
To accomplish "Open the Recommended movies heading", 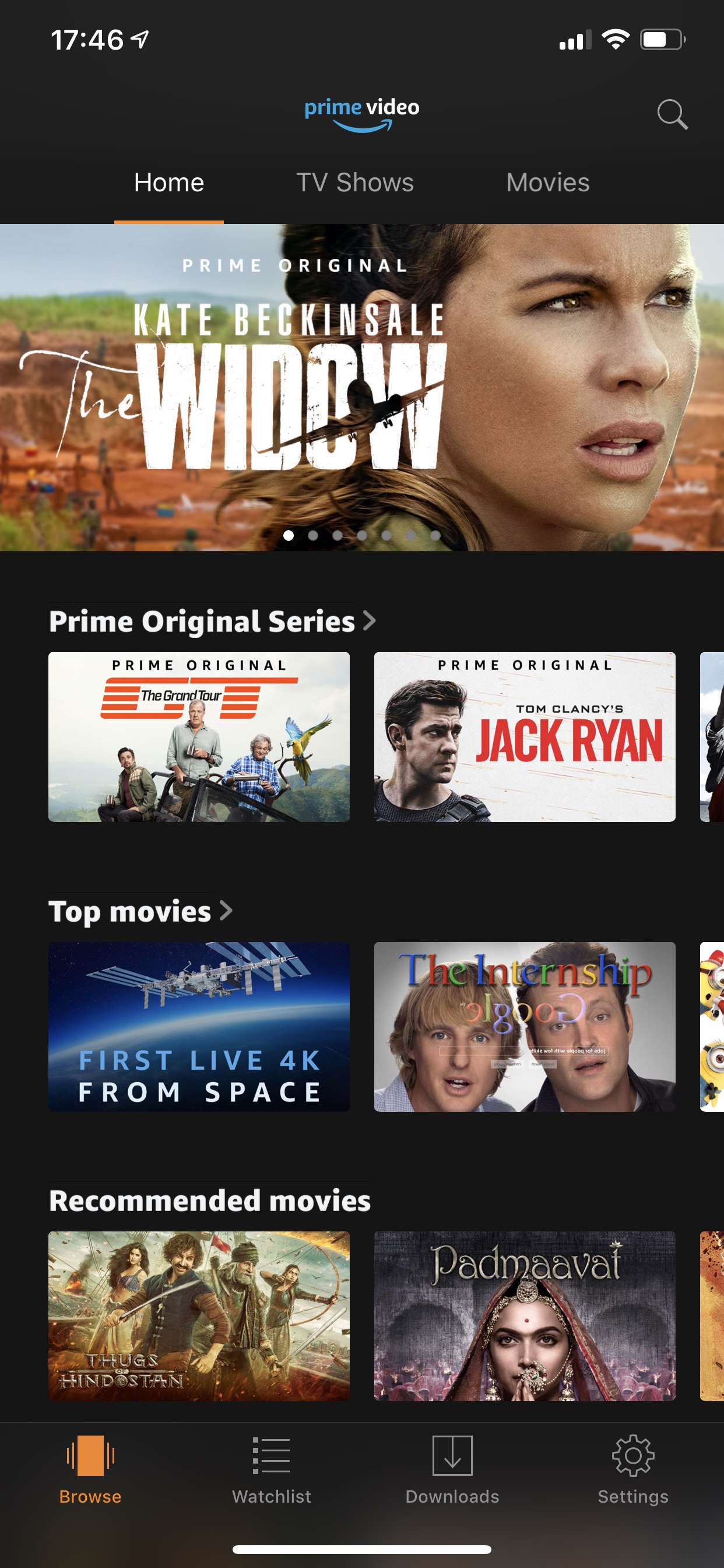I will pos(210,1200).
